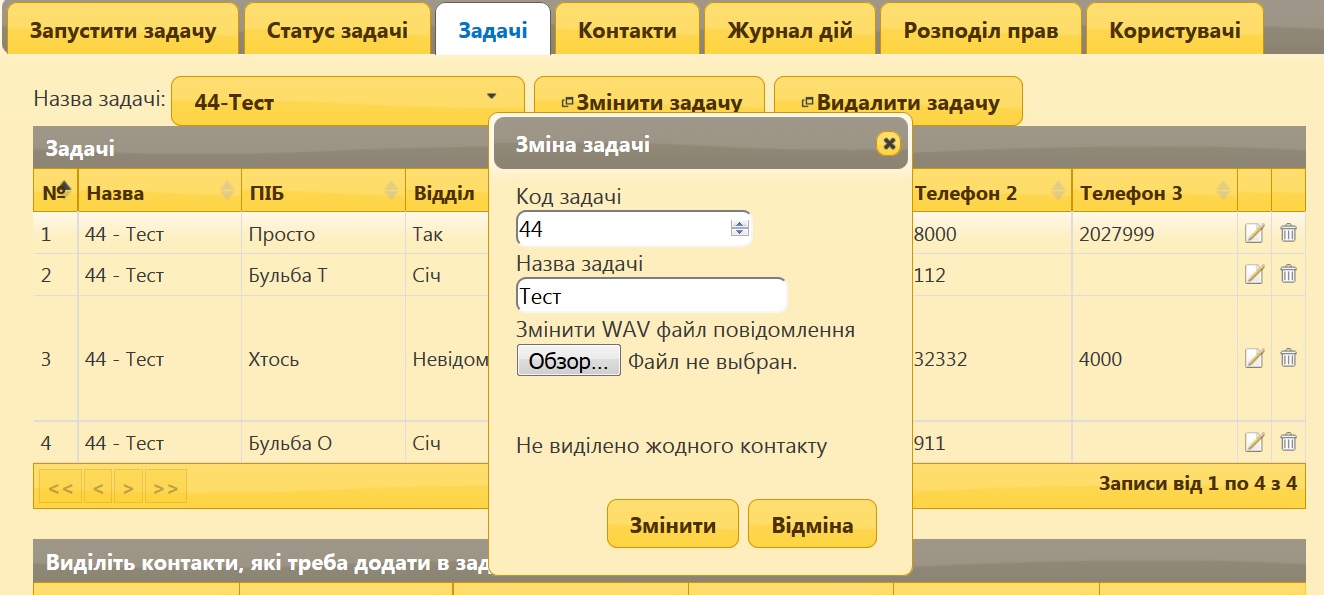Screen dimensions: 1324x595
Task: Adjust the Код задачі spinner arrows
Action: pos(740,229)
